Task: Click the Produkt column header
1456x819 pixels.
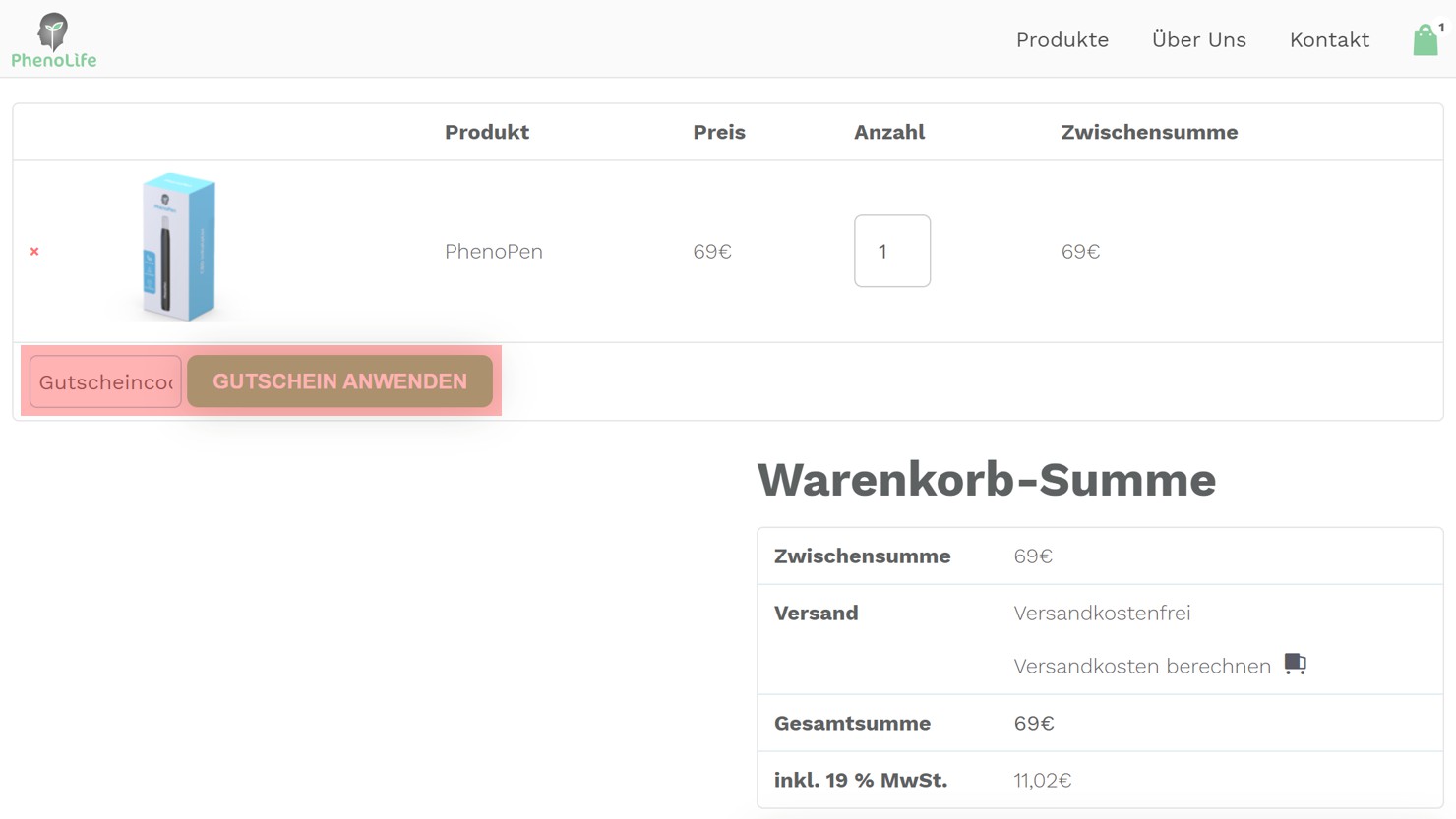Action: pos(486,132)
